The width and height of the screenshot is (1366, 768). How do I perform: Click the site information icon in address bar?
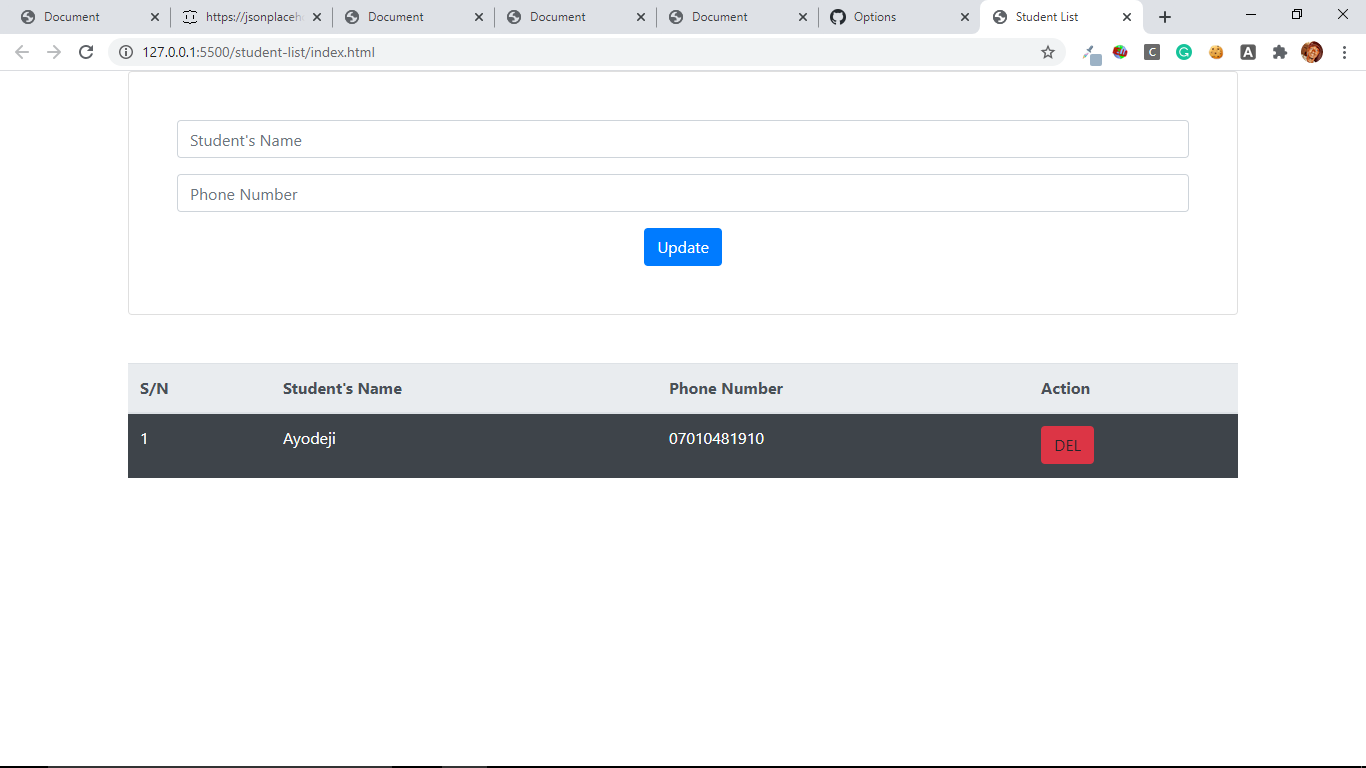(x=126, y=52)
